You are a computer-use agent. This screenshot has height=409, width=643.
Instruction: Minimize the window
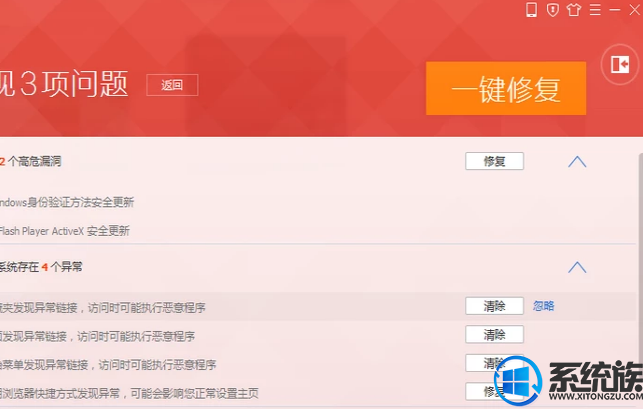point(615,9)
